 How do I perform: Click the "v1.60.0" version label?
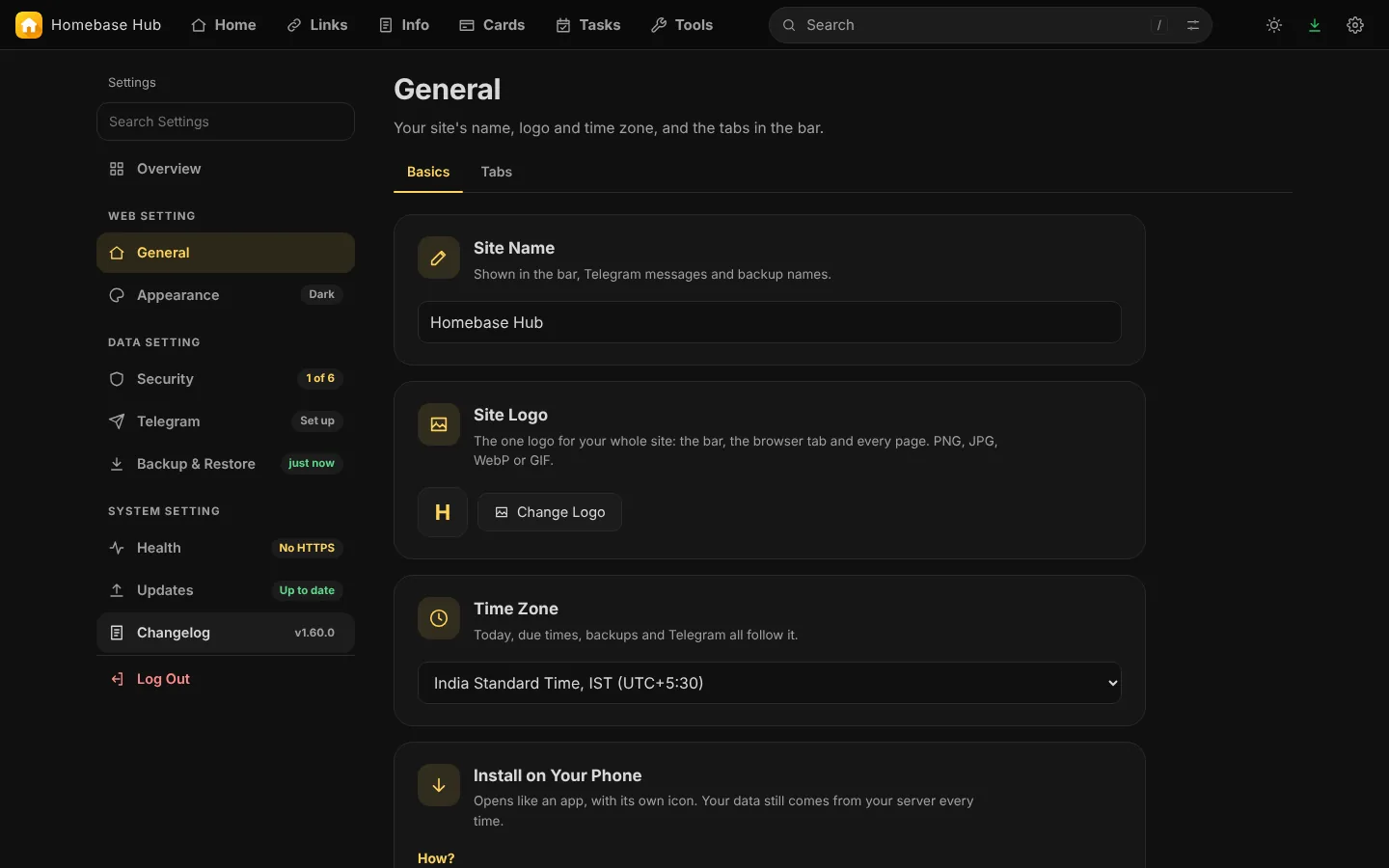[x=314, y=633]
